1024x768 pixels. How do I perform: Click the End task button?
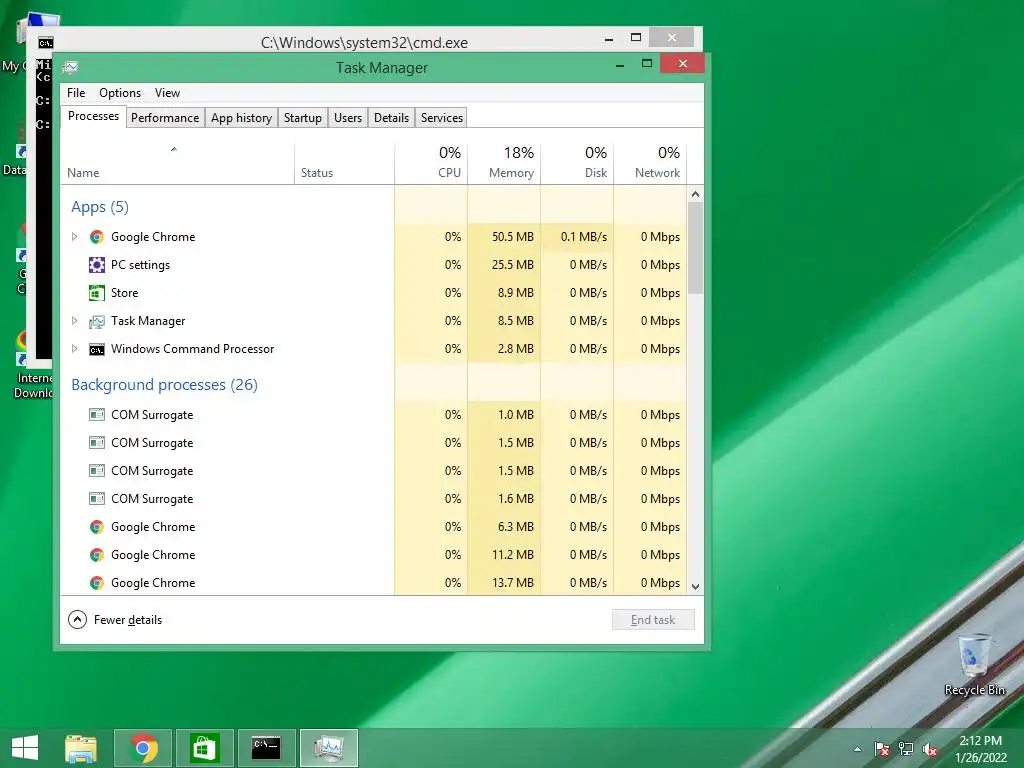click(653, 620)
